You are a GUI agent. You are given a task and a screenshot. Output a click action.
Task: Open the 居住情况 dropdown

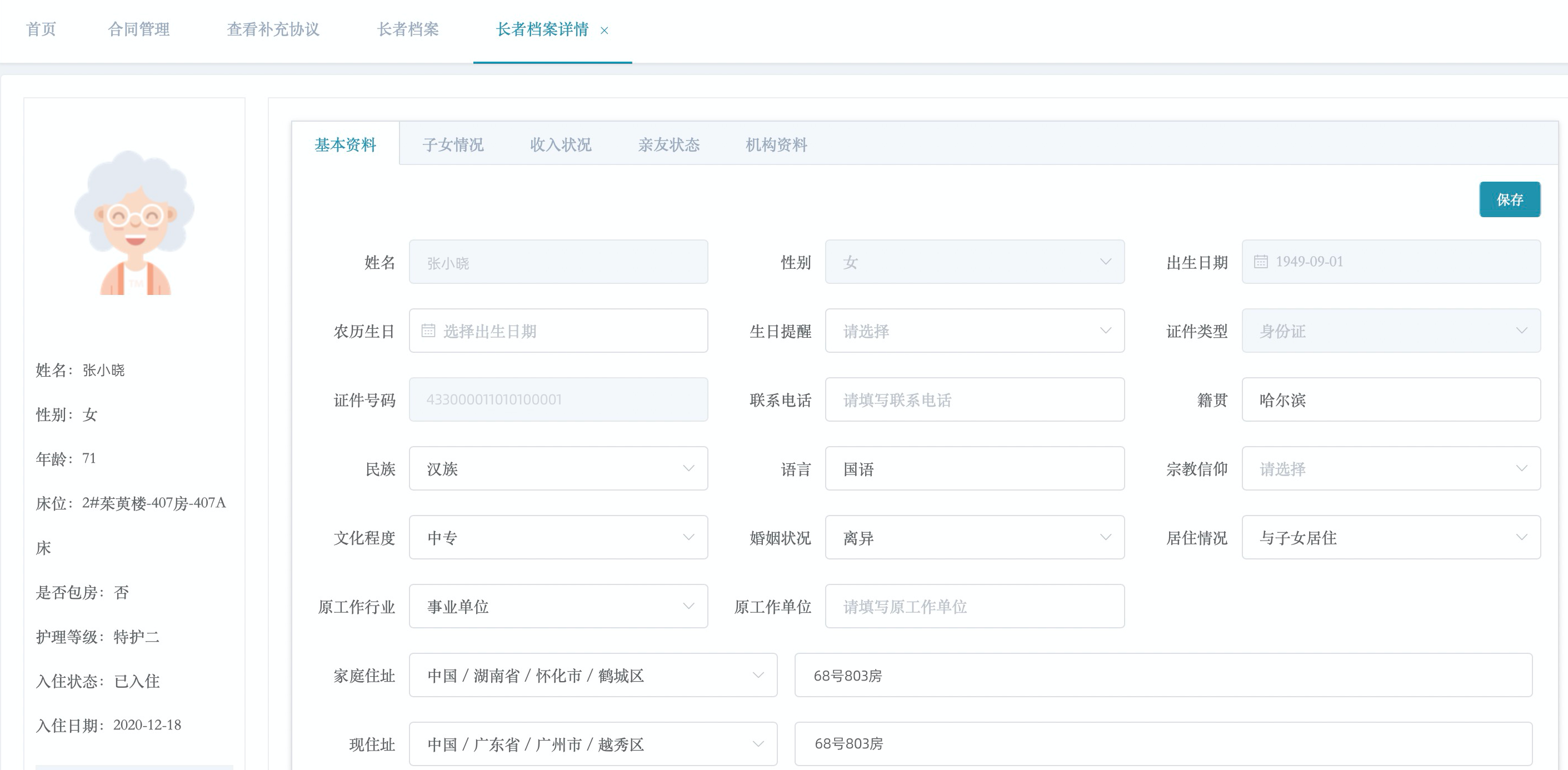1391,537
